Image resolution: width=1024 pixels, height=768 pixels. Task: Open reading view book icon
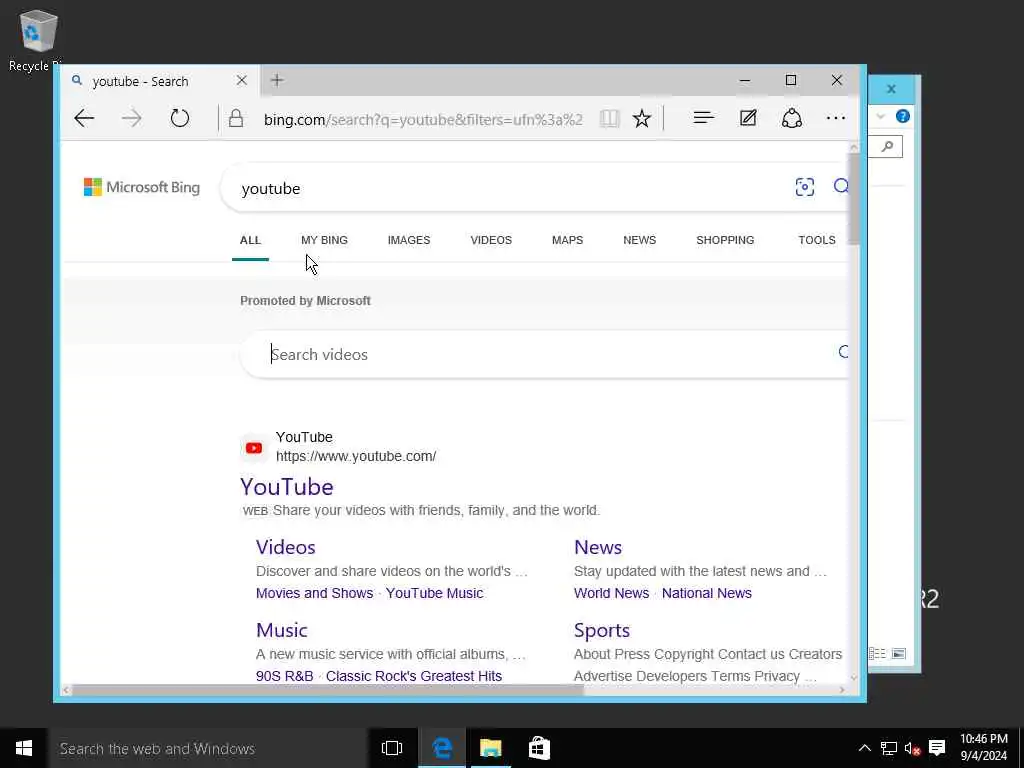point(609,119)
